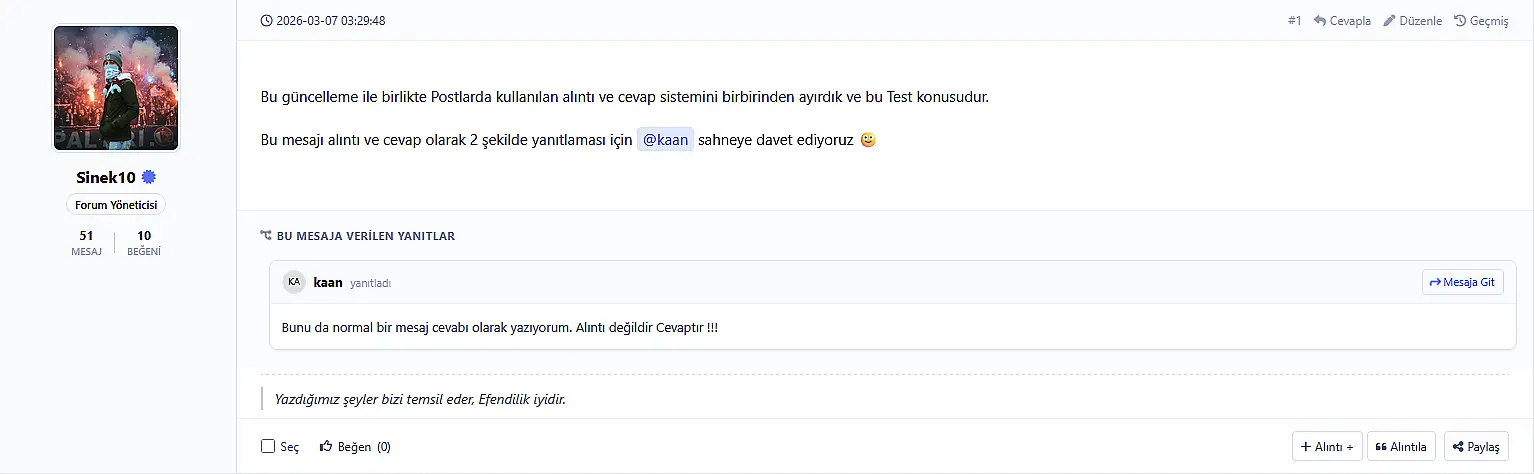Viewport: 1534px width, 474px height.
Task: Click Cevapla to reply to the post
Action: (x=1342, y=20)
